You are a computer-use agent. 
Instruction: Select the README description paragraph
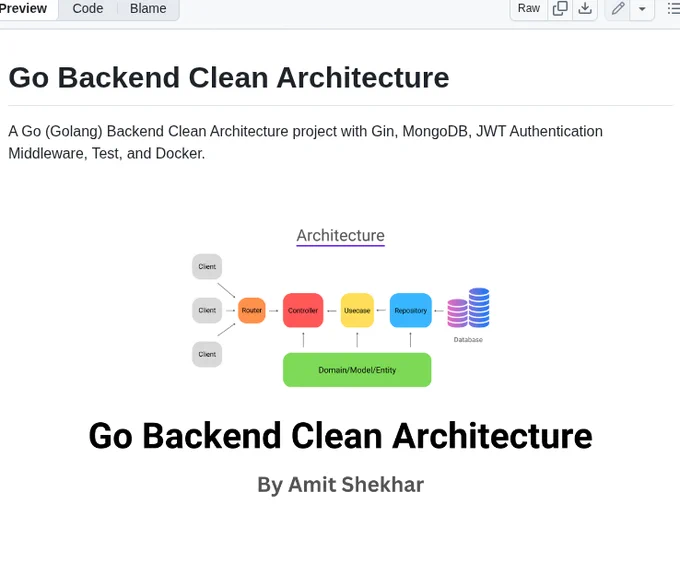pyautogui.click(x=305, y=142)
